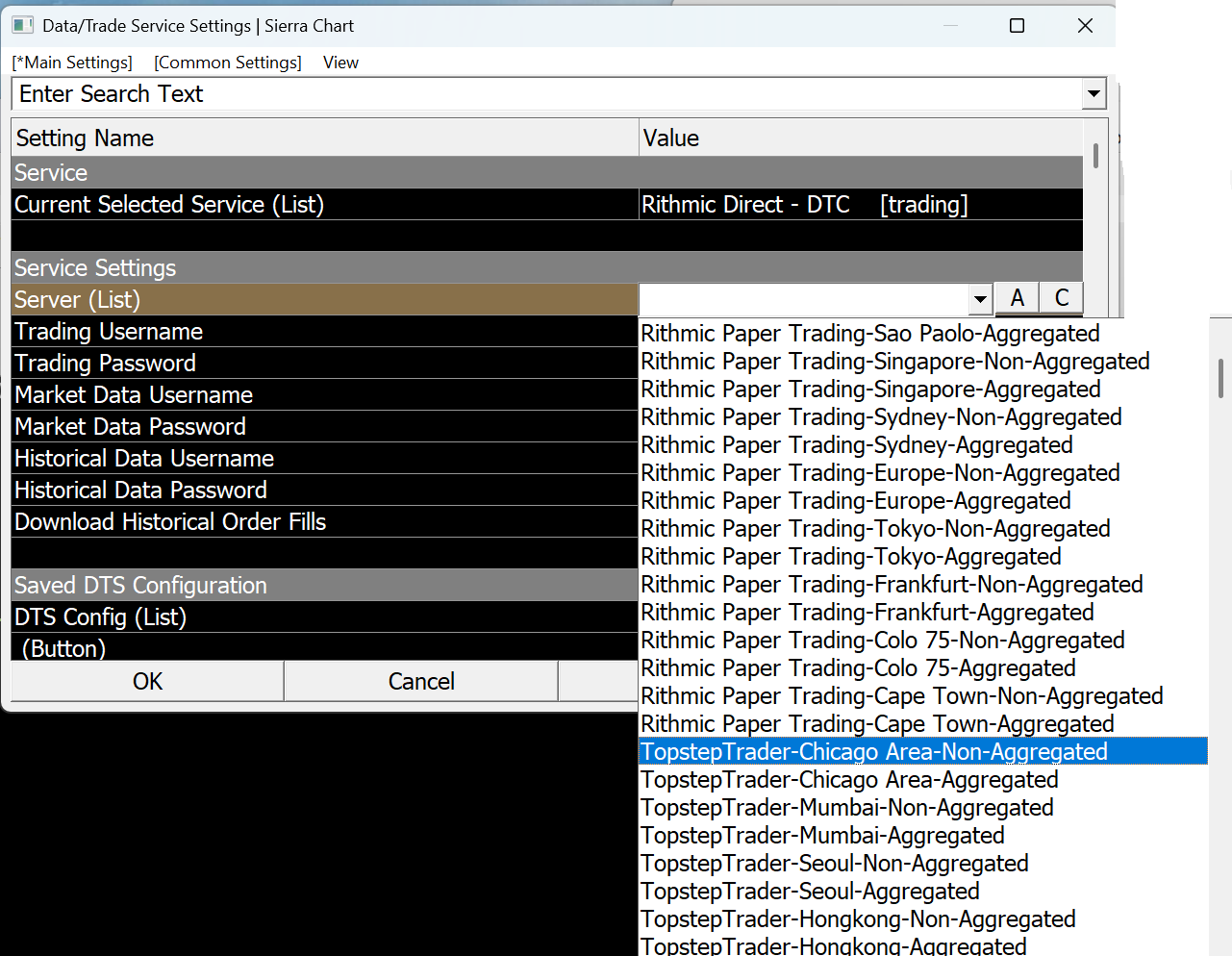Choose Rithmic Paper Trading-Europe-Non-Aggregated

923,472
